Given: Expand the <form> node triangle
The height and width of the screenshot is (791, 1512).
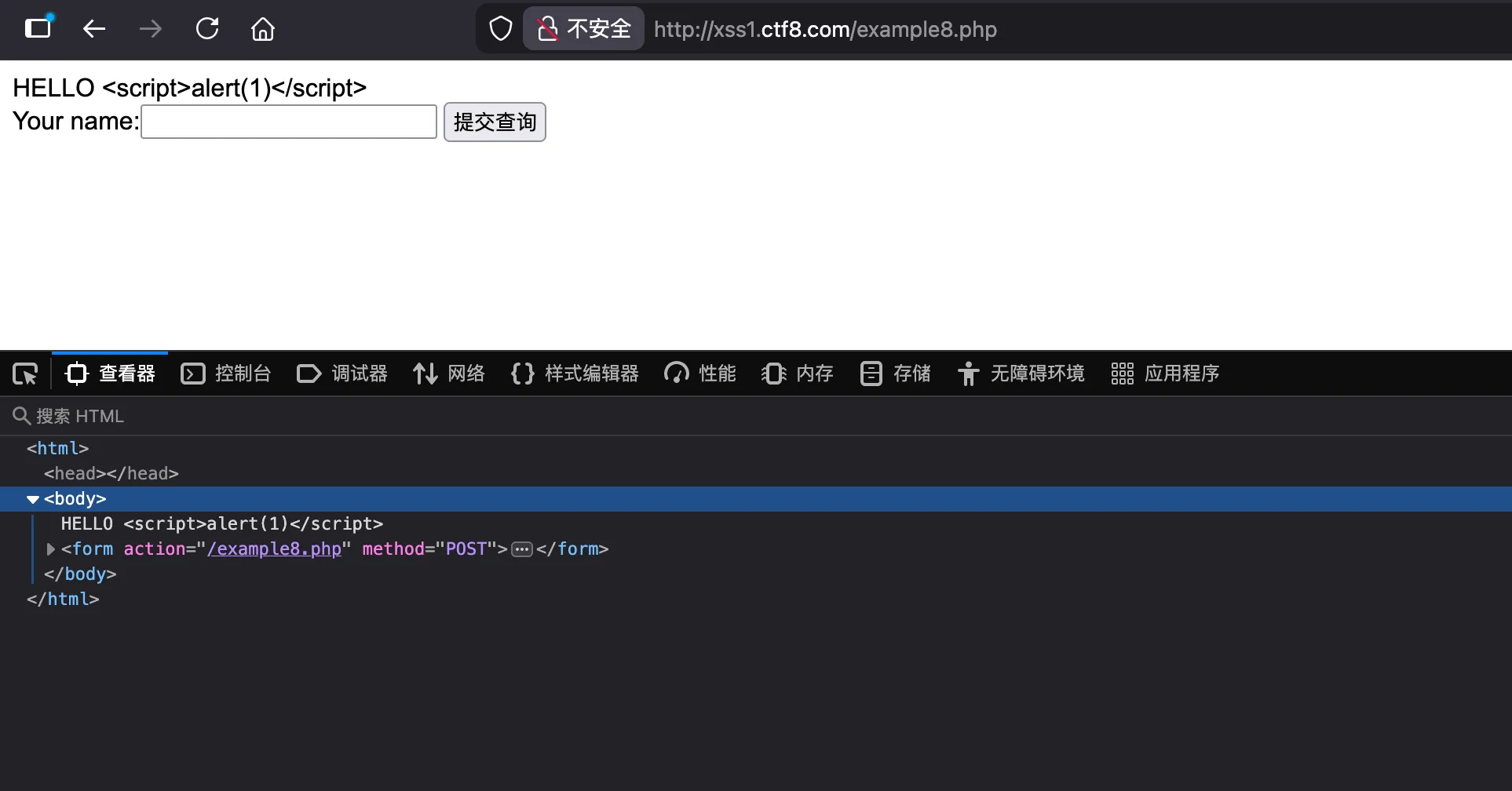Looking at the screenshot, I should point(50,549).
